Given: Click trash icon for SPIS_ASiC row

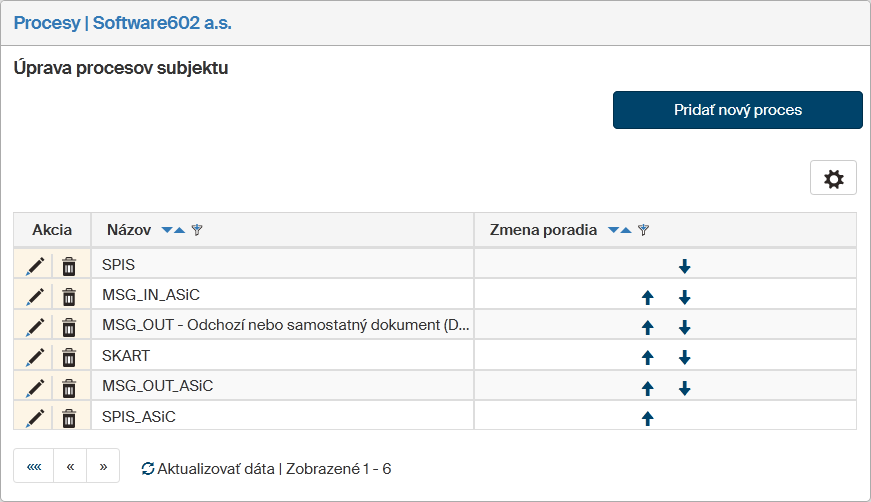Looking at the screenshot, I should (x=69, y=417).
